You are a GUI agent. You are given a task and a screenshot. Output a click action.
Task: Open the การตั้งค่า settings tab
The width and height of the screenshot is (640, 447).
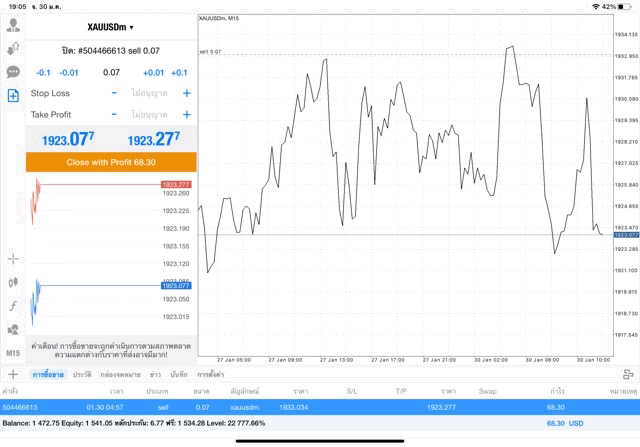pyautogui.click(x=210, y=374)
